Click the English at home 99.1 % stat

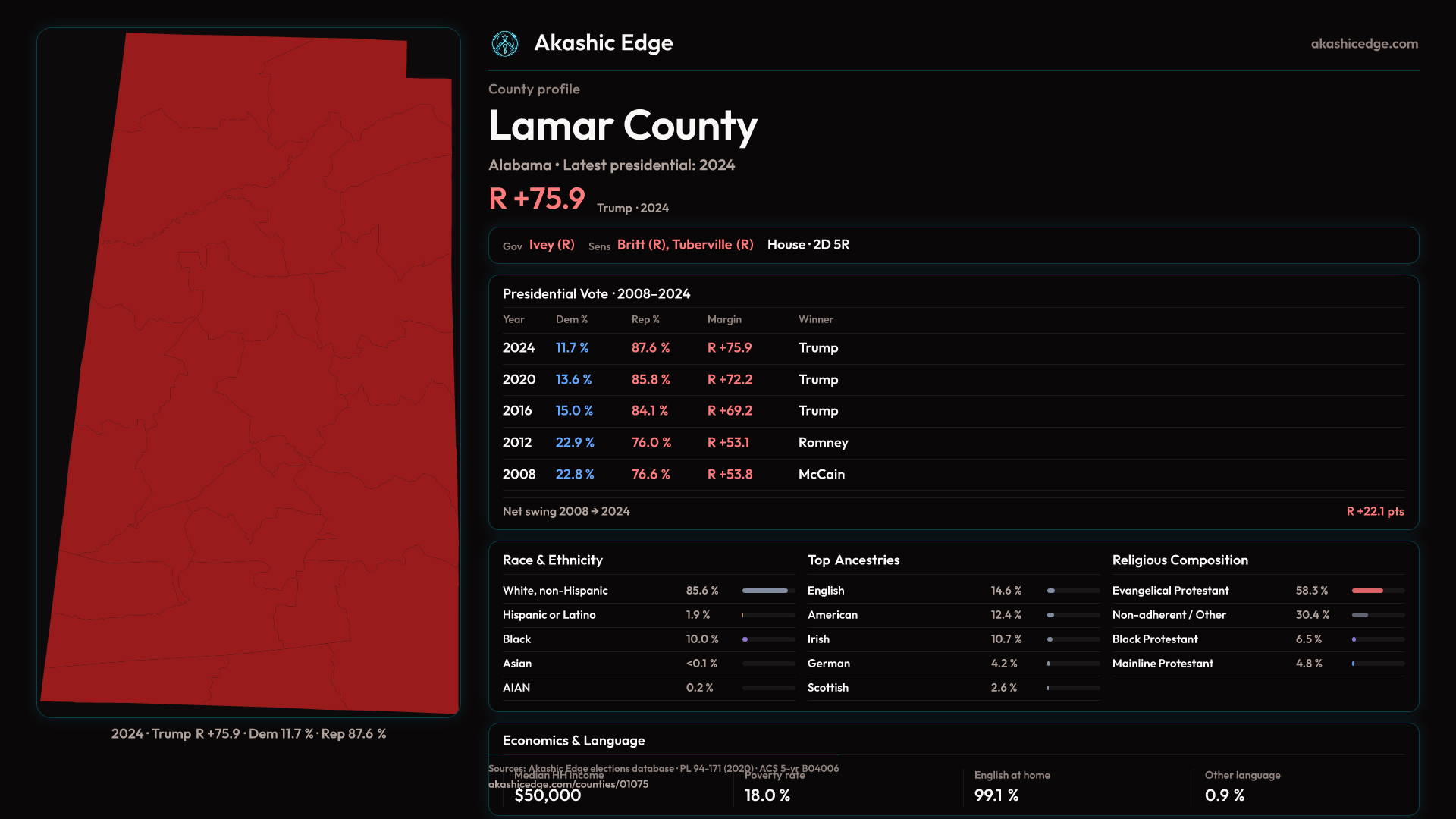(x=996, y=795)
